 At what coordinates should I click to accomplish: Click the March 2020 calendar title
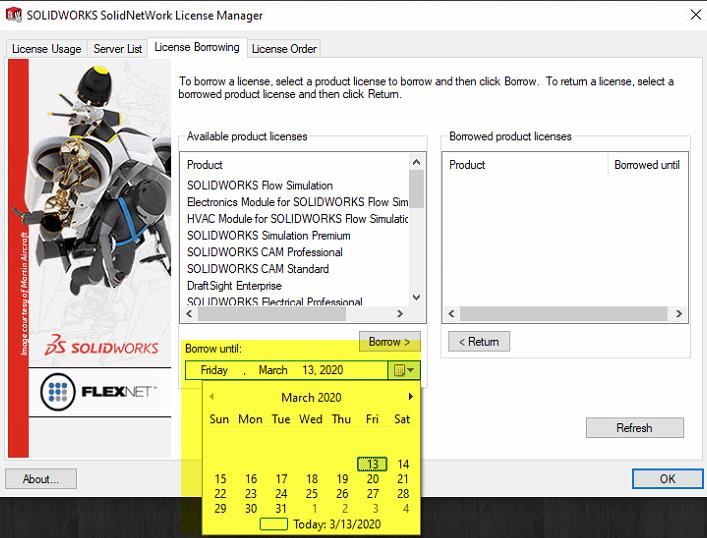tap(311, 397)
